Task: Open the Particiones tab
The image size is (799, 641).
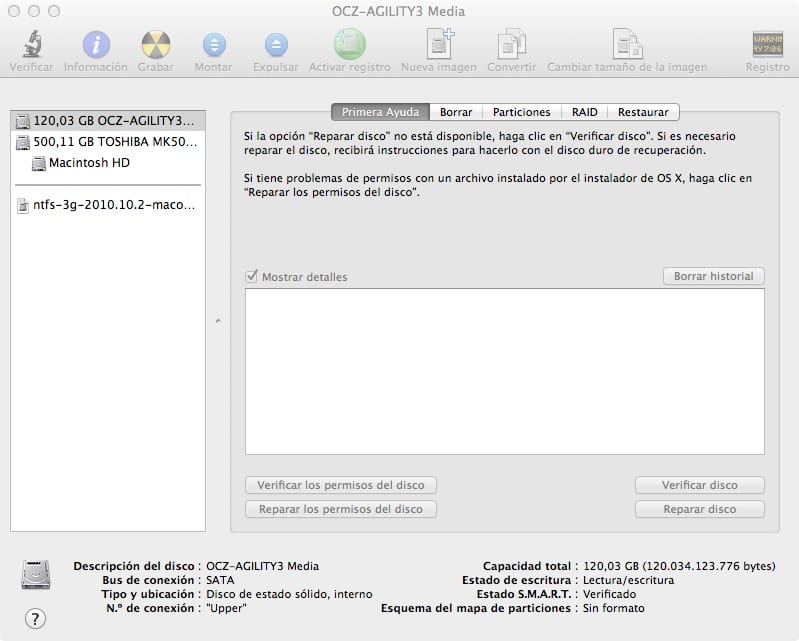Action: tap(521, 112)
